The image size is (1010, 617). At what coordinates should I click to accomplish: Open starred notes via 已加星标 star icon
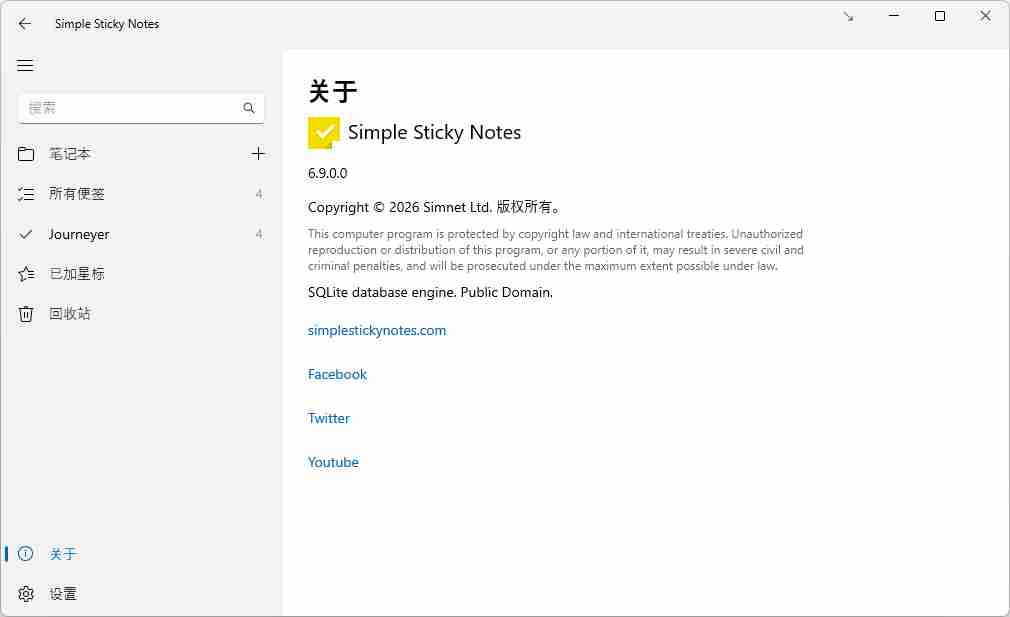(x=25, y=273)
